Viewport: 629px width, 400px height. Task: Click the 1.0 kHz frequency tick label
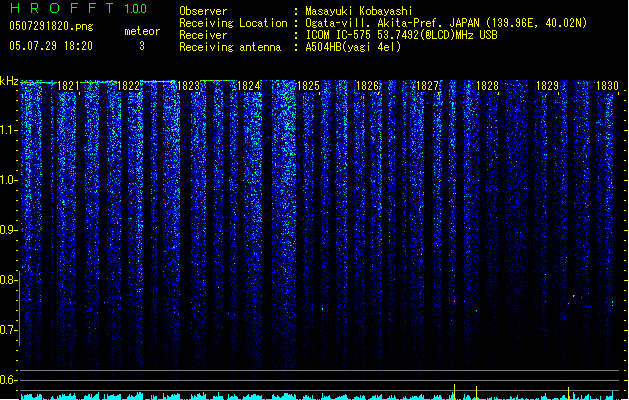click(x=8, y=180)
